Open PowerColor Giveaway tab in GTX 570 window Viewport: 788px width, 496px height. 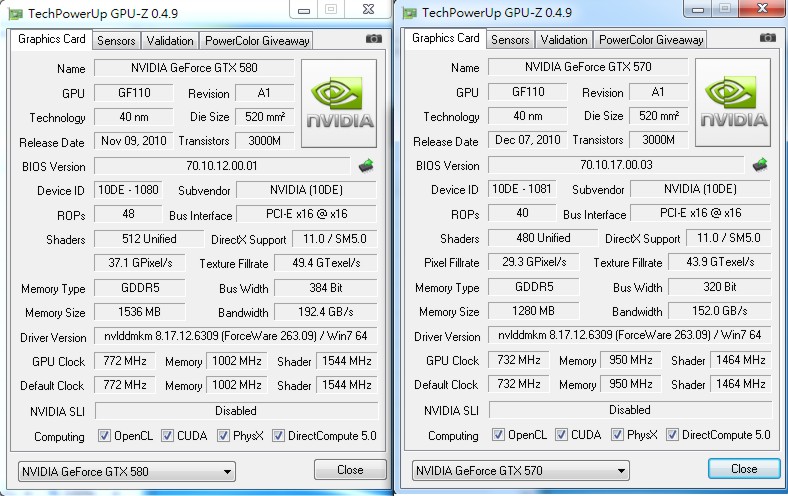[651, 40]
